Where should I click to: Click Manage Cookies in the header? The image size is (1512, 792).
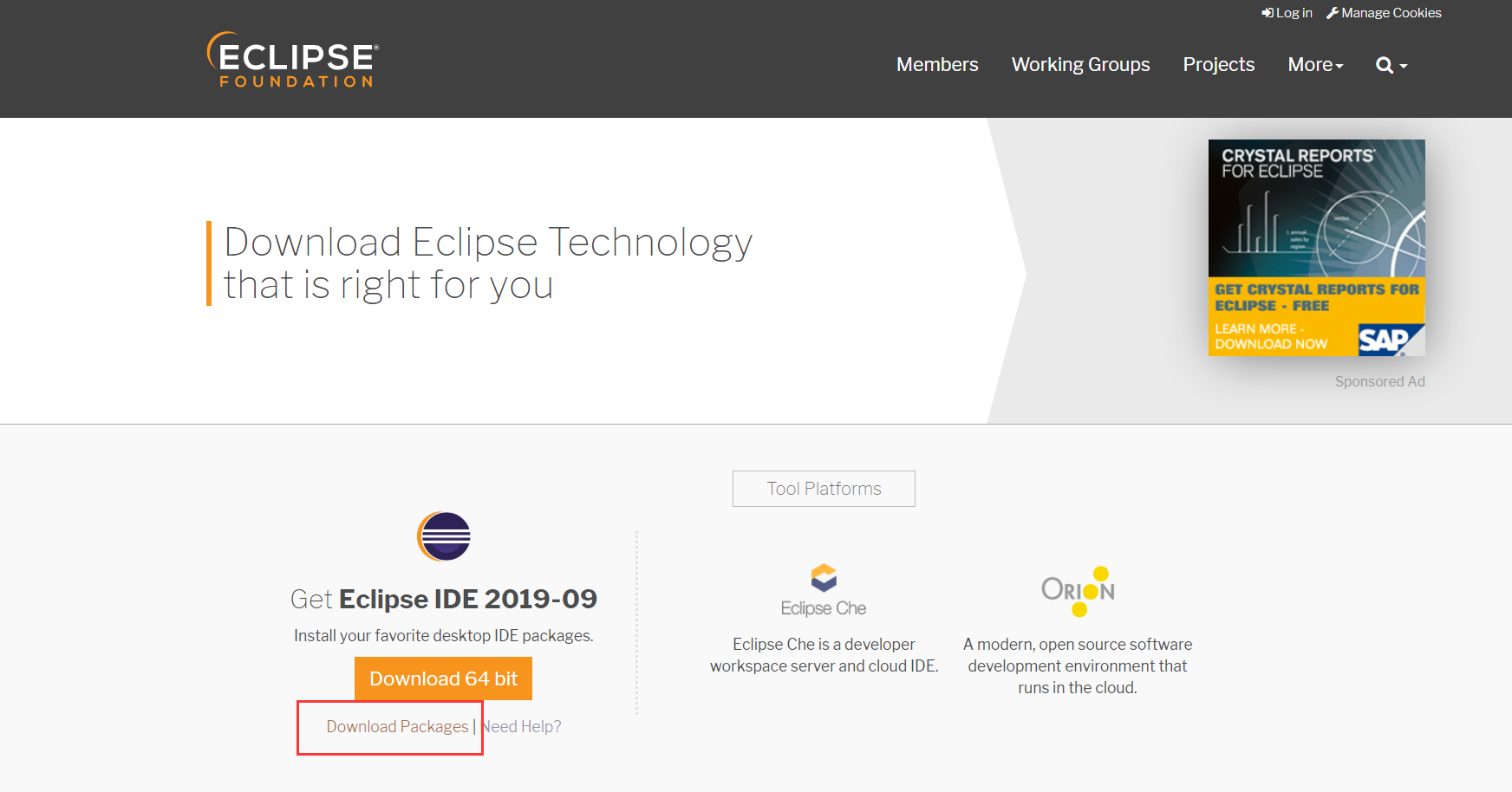pos(1391,12)
